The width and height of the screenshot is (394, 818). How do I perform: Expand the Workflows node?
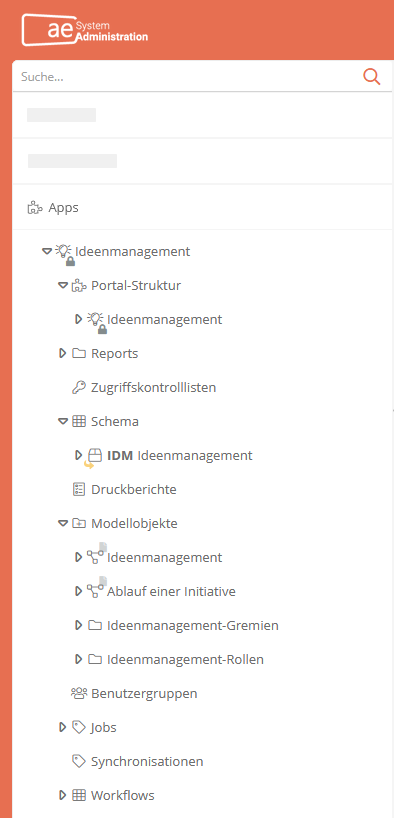pos(63,795)
